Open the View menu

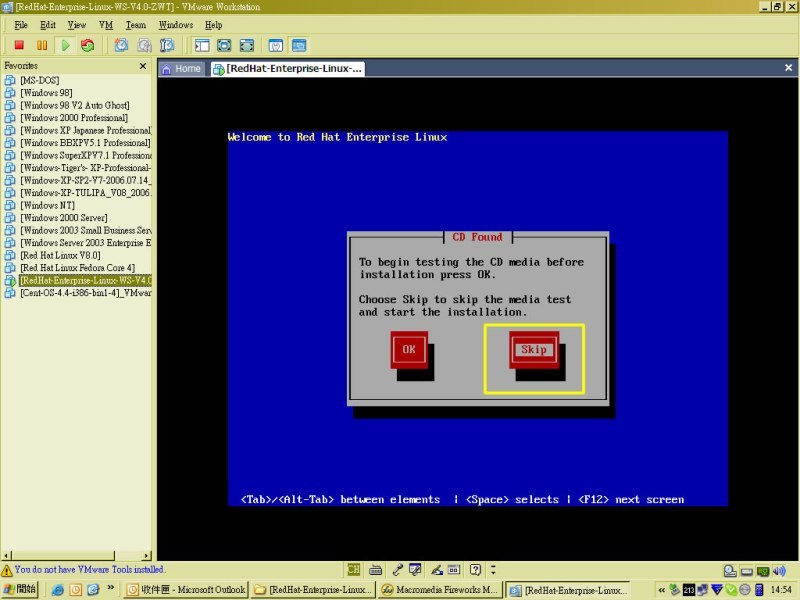pos(77,25)
